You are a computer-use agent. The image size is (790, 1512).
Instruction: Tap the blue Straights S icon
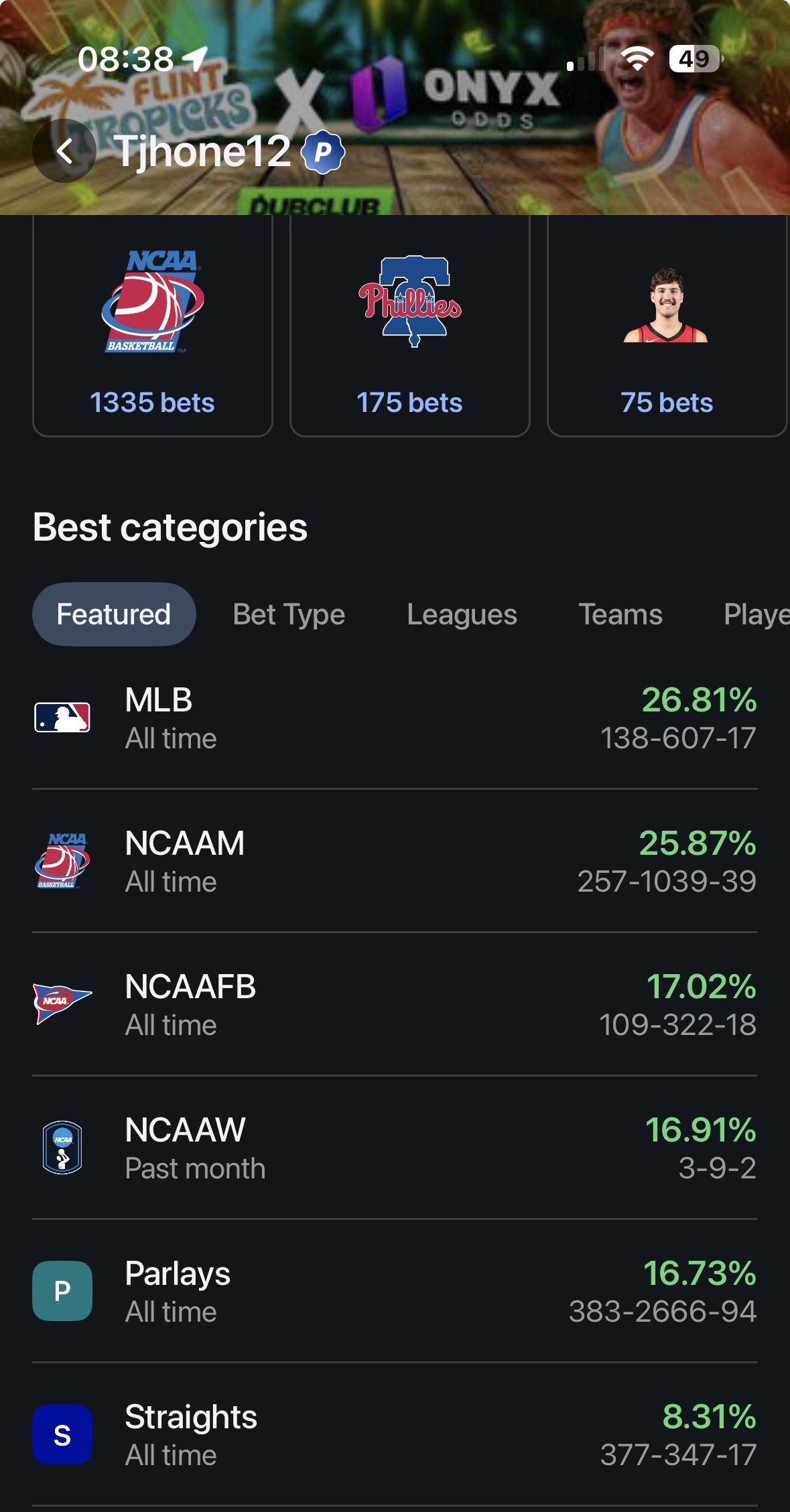pyautogui.click(x=62, y=1434)
